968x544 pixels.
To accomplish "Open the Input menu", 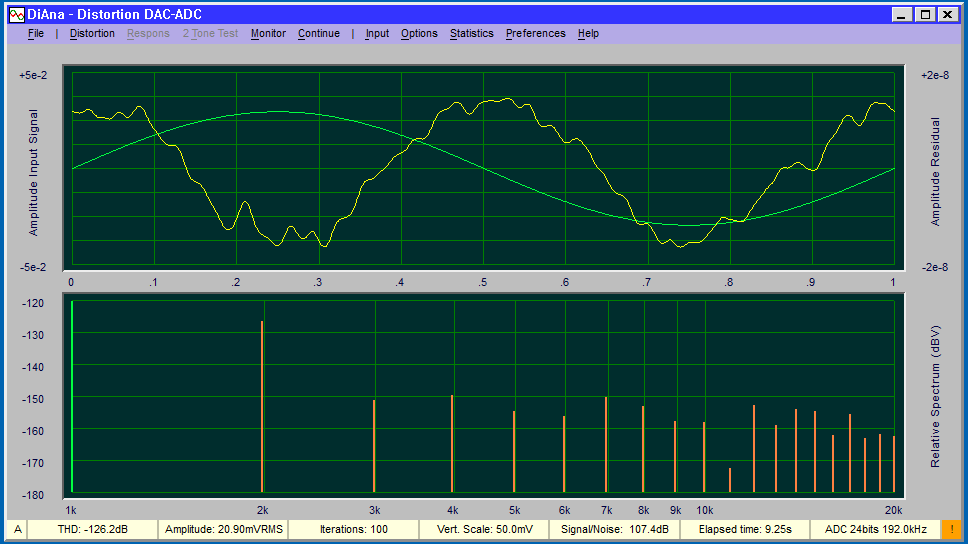I will pos(377,33).
